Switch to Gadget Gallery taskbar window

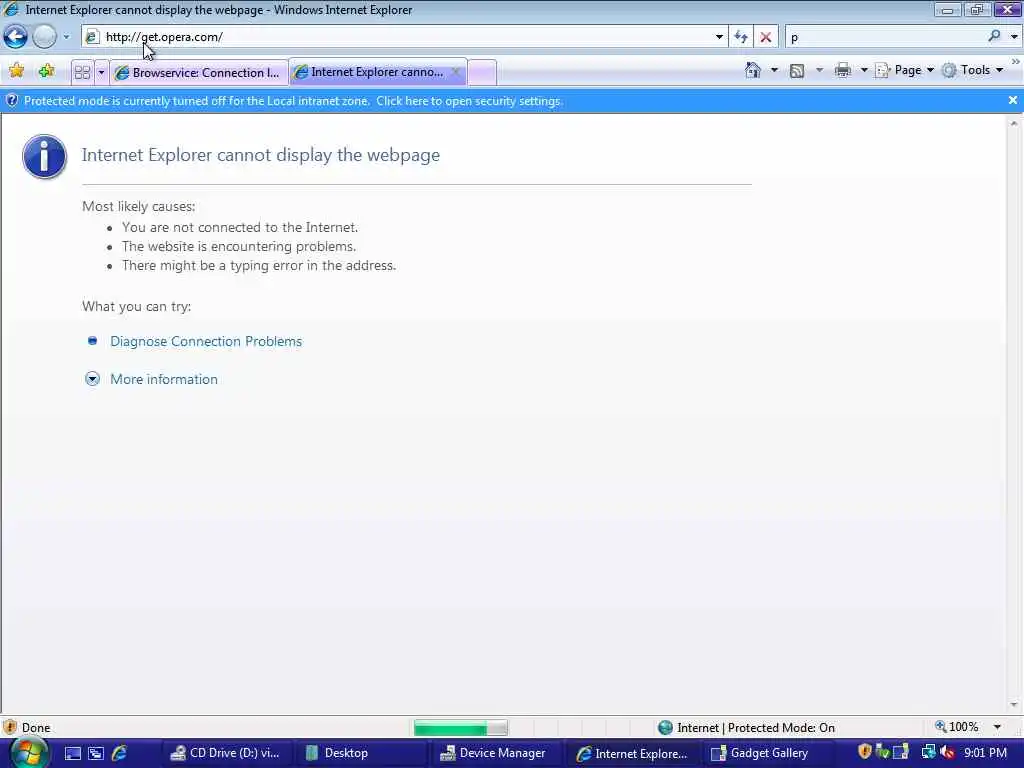[765, 753]
